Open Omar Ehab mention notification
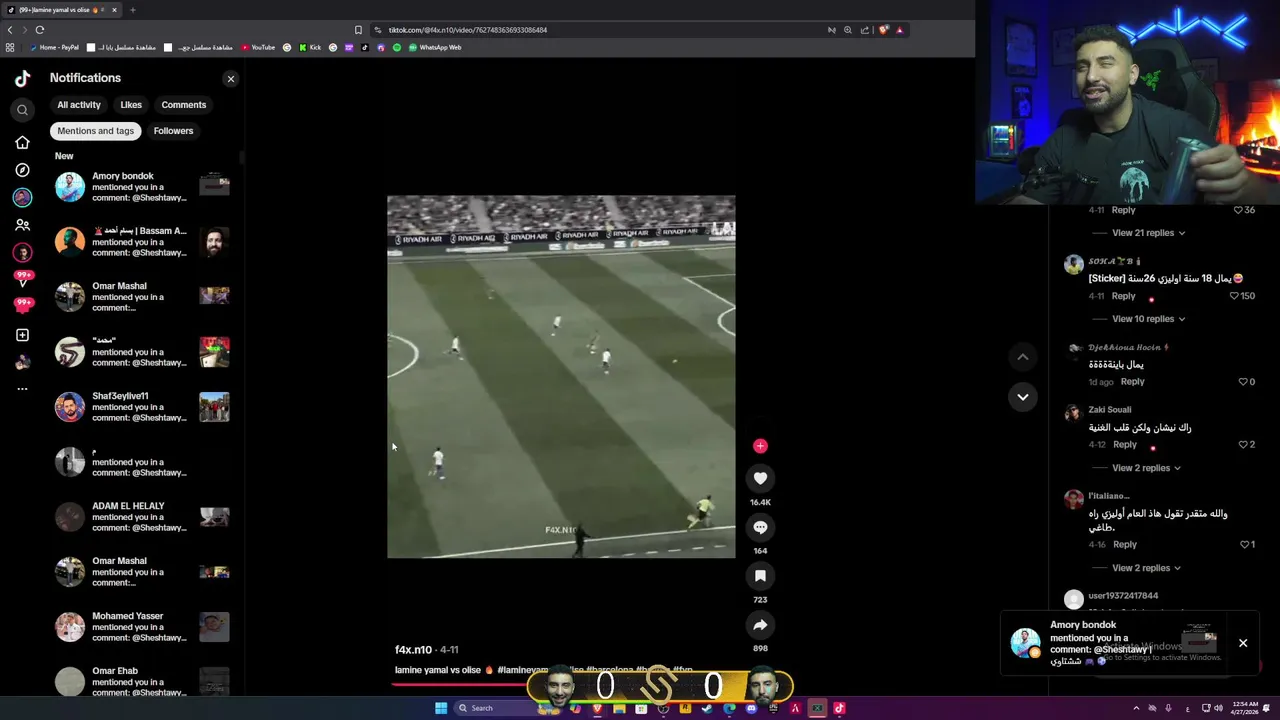Image resolution: width=1280 pixels, height=720 pixels. click(142, 681)
